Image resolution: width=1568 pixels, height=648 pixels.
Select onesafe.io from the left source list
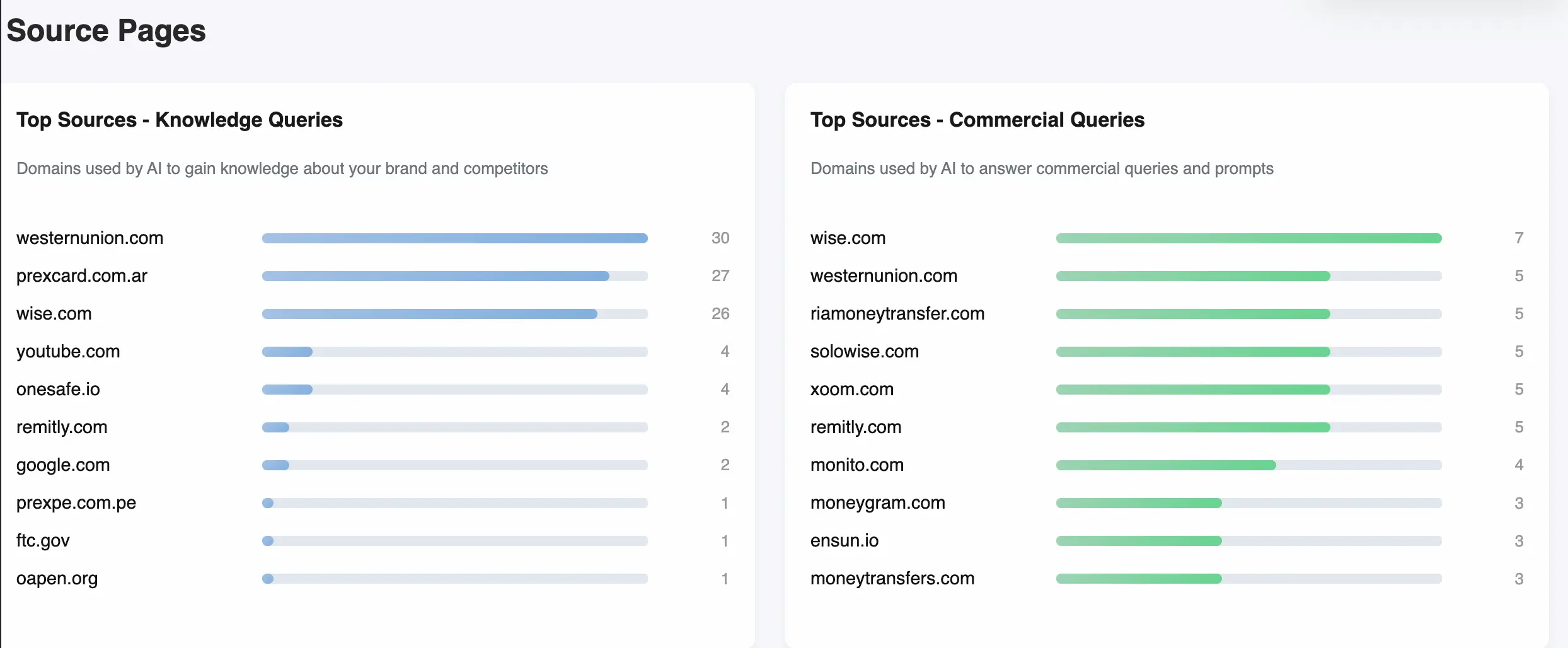57,389
